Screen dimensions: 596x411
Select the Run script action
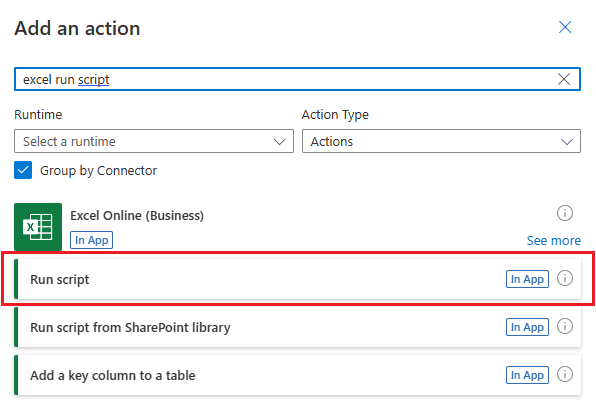click(298, 279)
